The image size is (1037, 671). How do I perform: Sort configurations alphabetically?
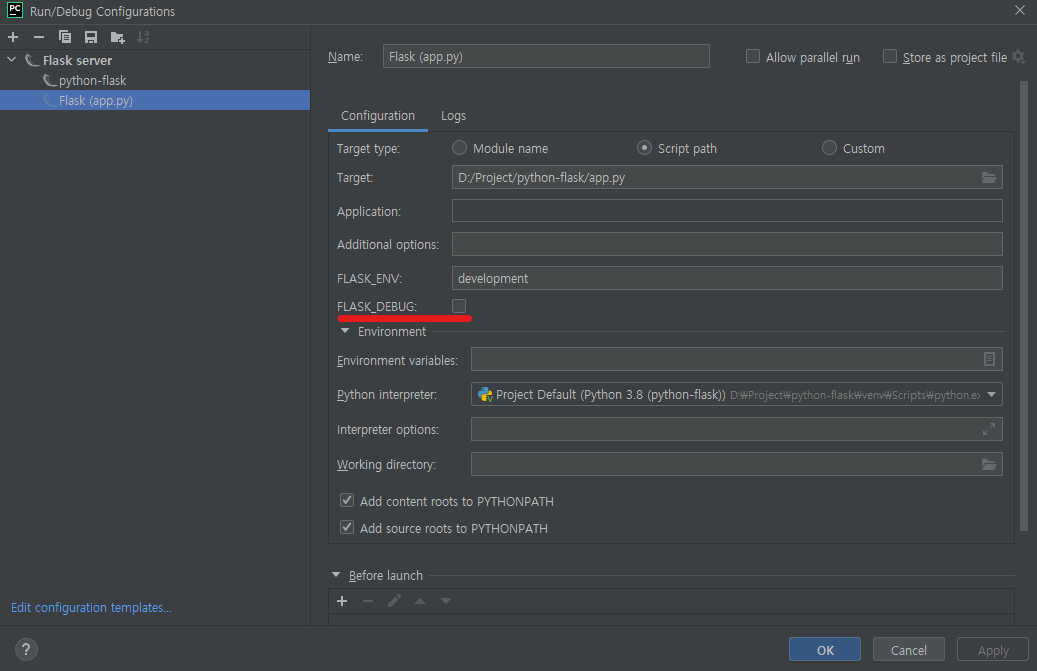point(144,37)
